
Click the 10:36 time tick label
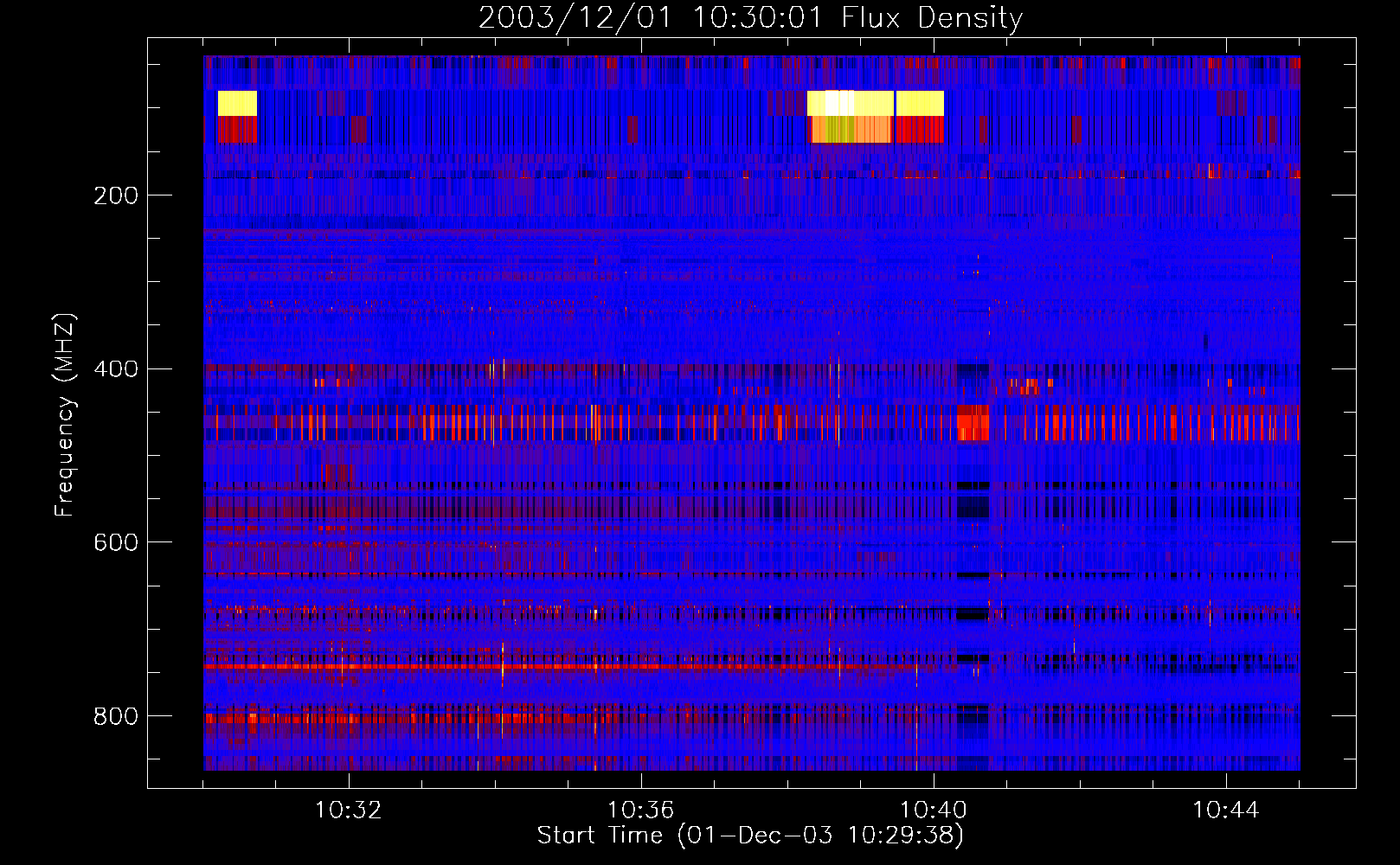click(x=641, y=811)
